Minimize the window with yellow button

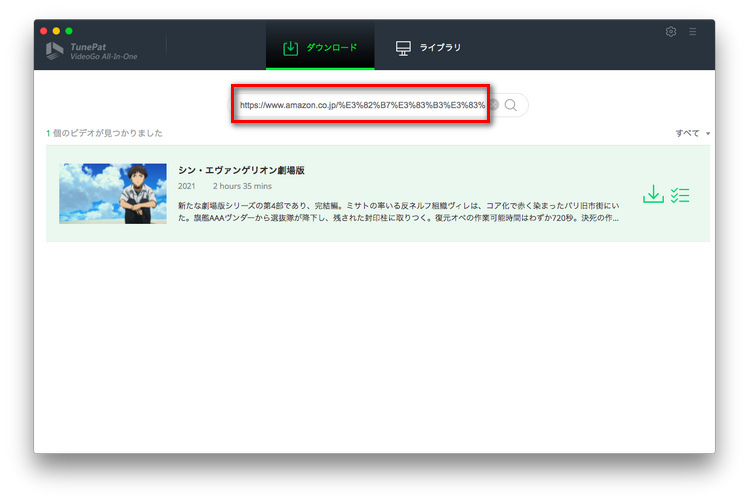click(56, 31)
